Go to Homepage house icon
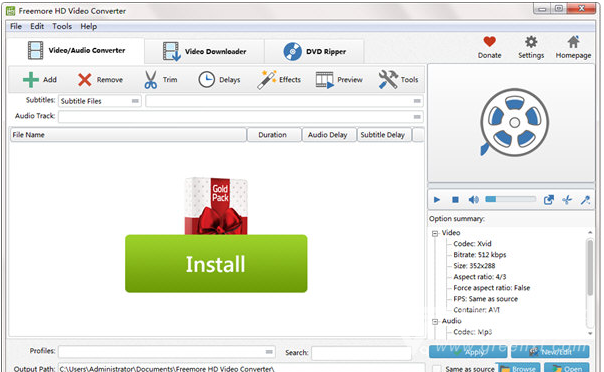This screenshot has height=372, width=604. (x=573, y=42)
